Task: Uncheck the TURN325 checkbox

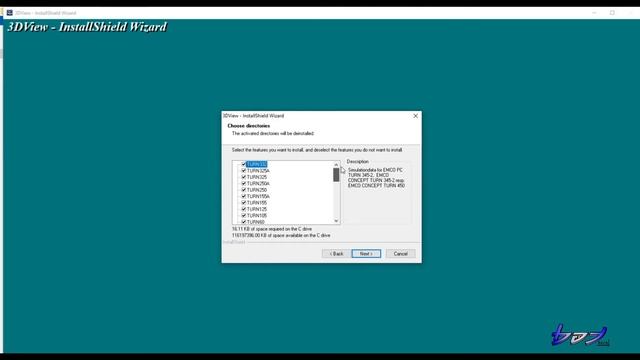Action: [244, 177]
